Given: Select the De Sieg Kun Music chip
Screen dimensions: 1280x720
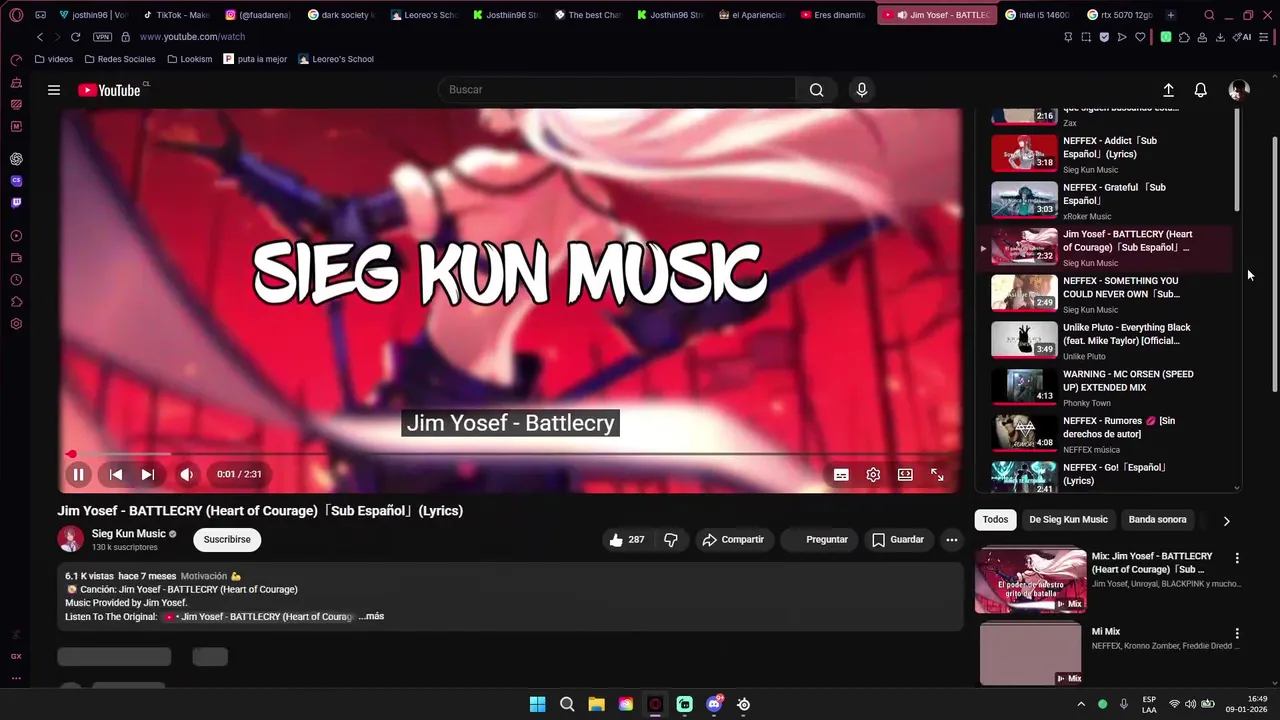Looking at the screenshot, I should [x=1068, y=520].
